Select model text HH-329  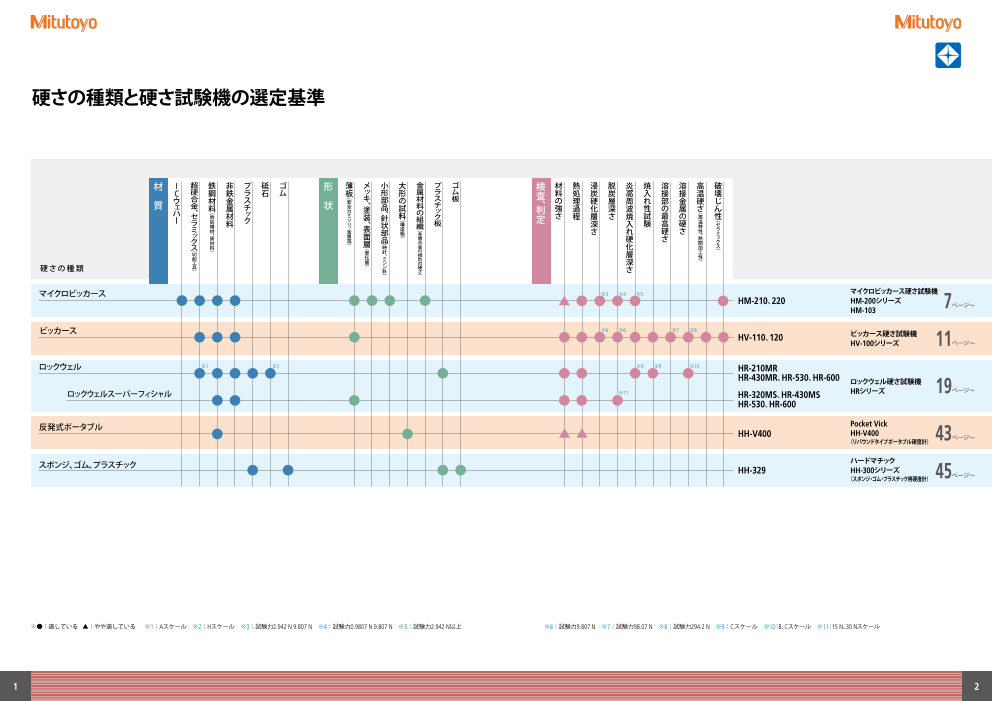(x=752, y=471)
